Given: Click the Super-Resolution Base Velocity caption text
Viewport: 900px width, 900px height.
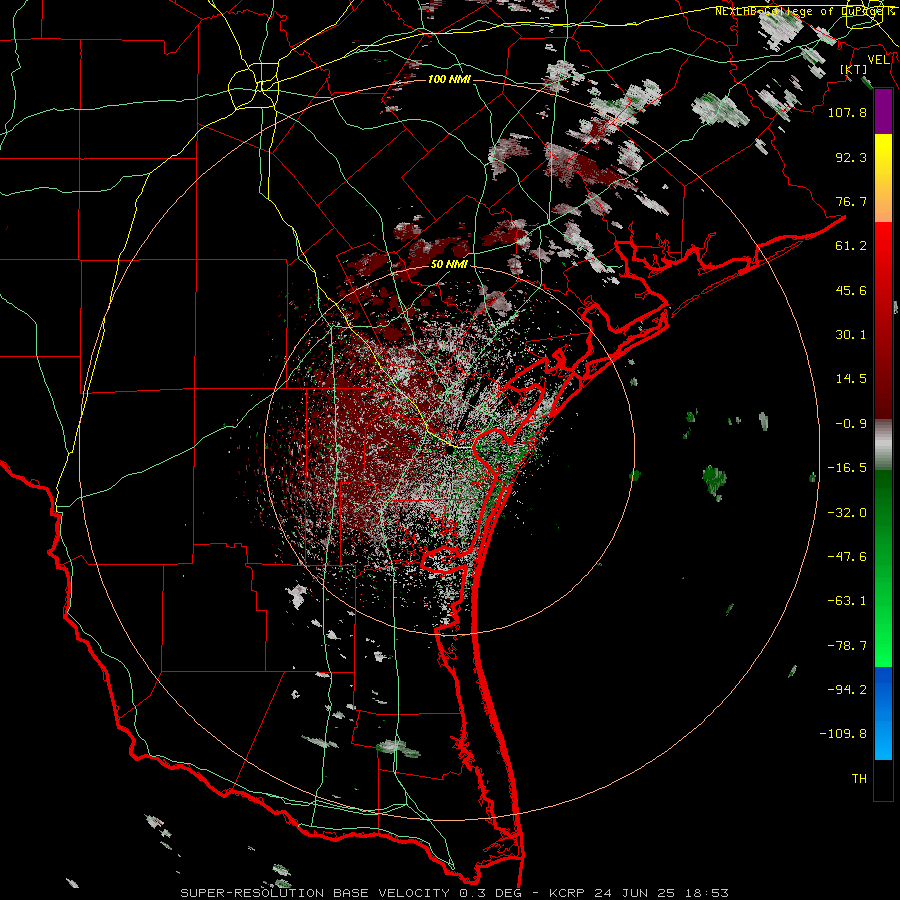Looking at the screenshot, I should coord(454,893).
